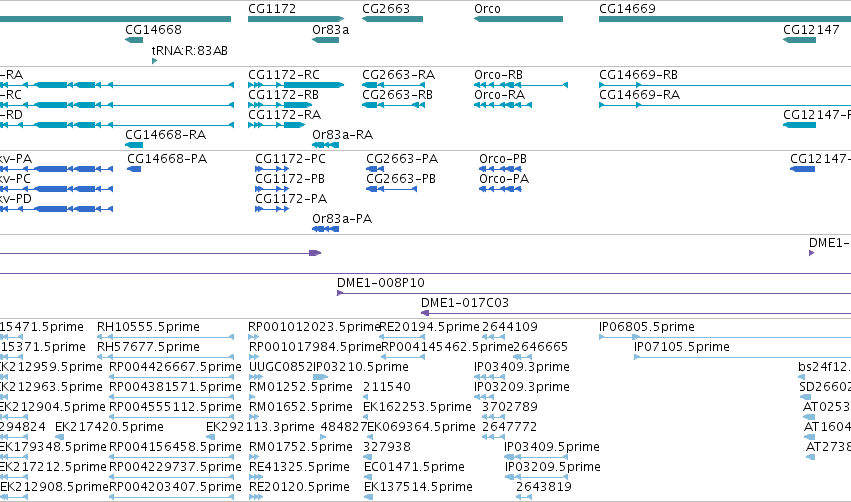Click the 2643819 feature label
Image resolution: width=851 pixels, height=502 pixels.
[x=544, y=487]
